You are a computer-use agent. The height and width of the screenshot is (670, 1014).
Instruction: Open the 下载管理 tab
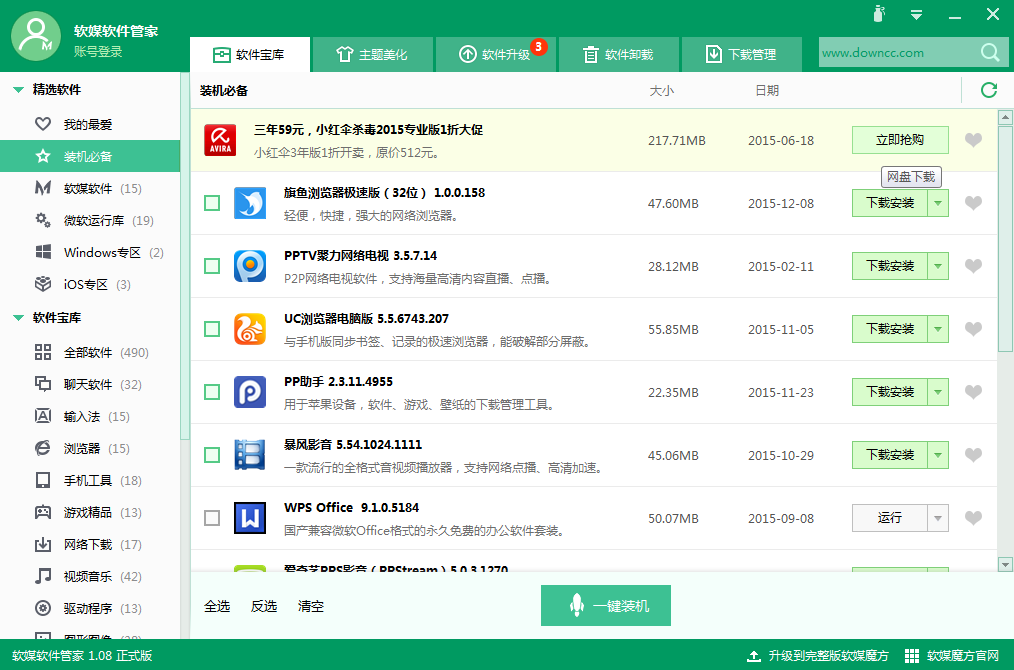coord(742,51)
